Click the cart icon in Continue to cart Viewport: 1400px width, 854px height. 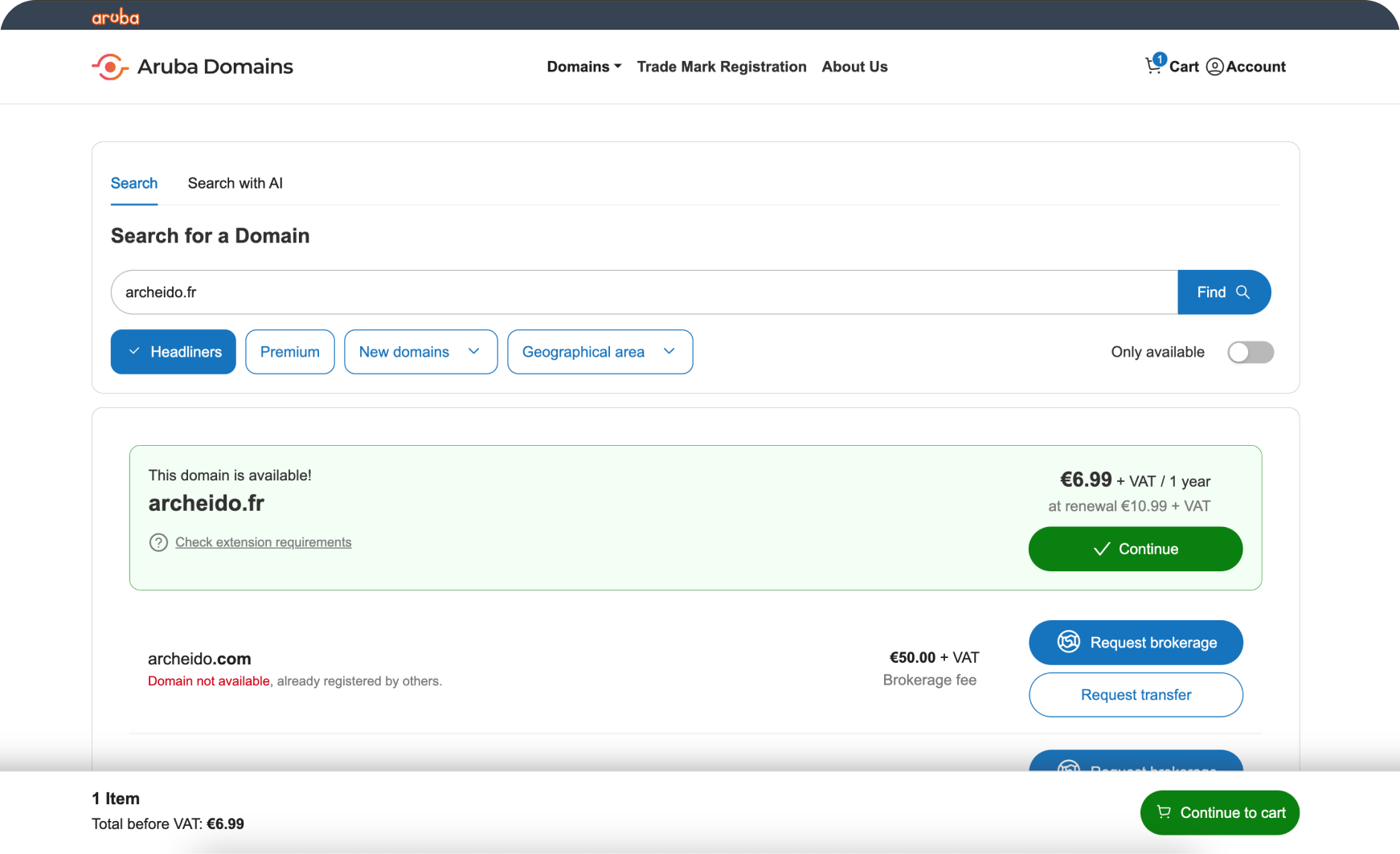click(1163, 812)
